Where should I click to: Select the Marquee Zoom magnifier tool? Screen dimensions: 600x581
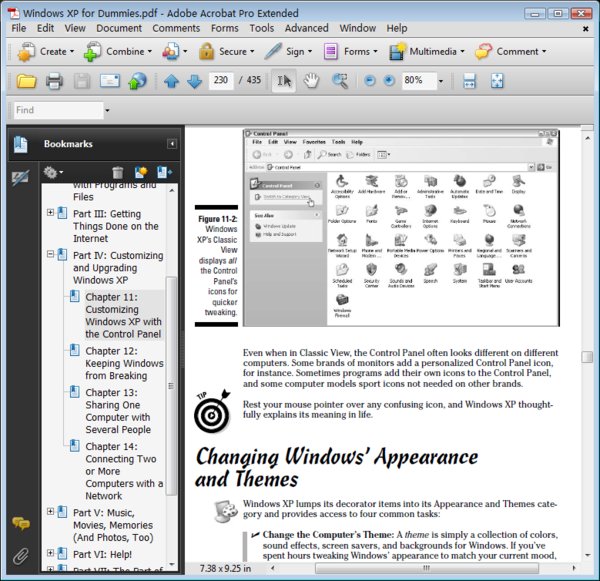click(340, 81)
